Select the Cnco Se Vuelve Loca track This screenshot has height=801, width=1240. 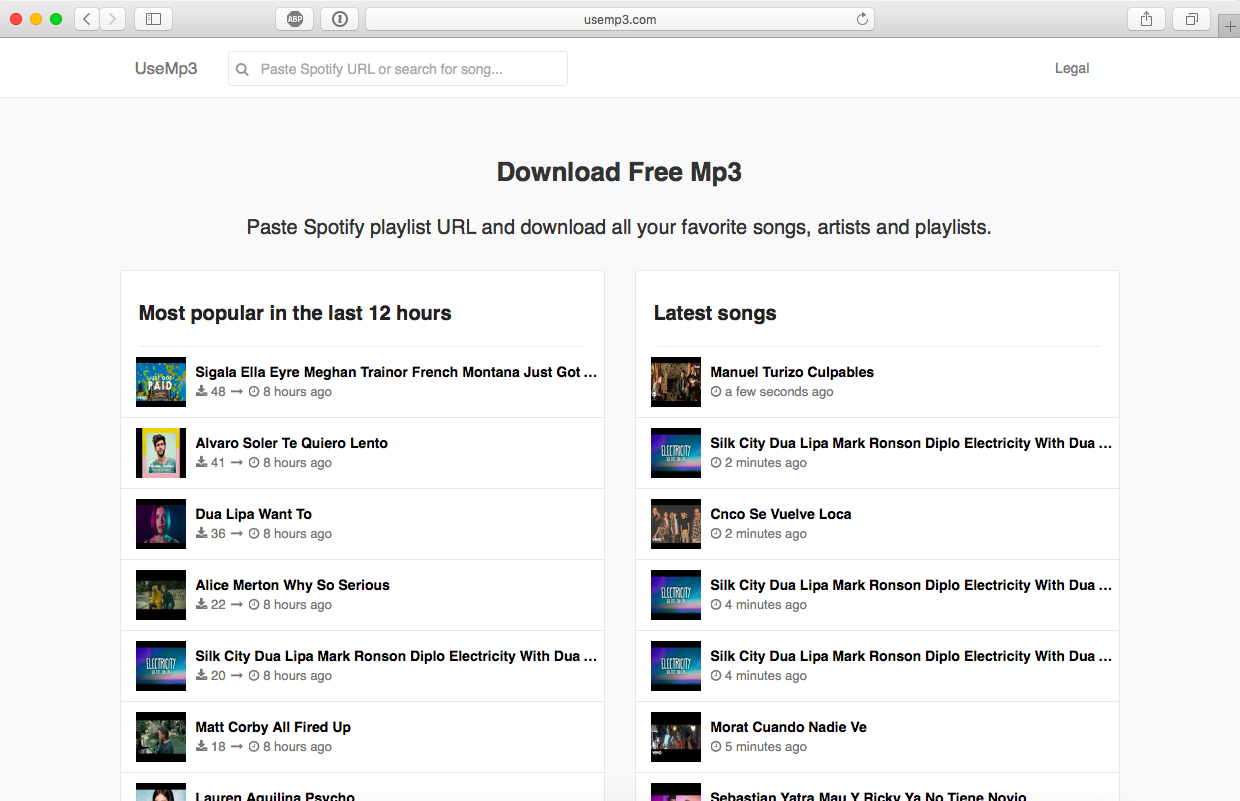point(781,513)
